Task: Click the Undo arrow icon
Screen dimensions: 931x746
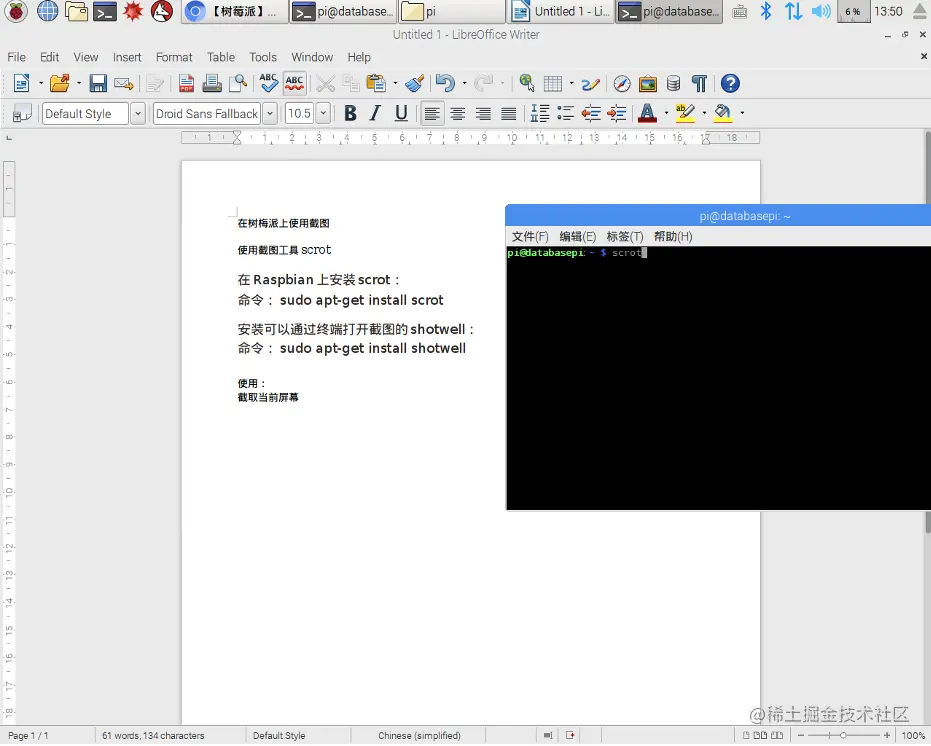Action: tap(445, 83)
